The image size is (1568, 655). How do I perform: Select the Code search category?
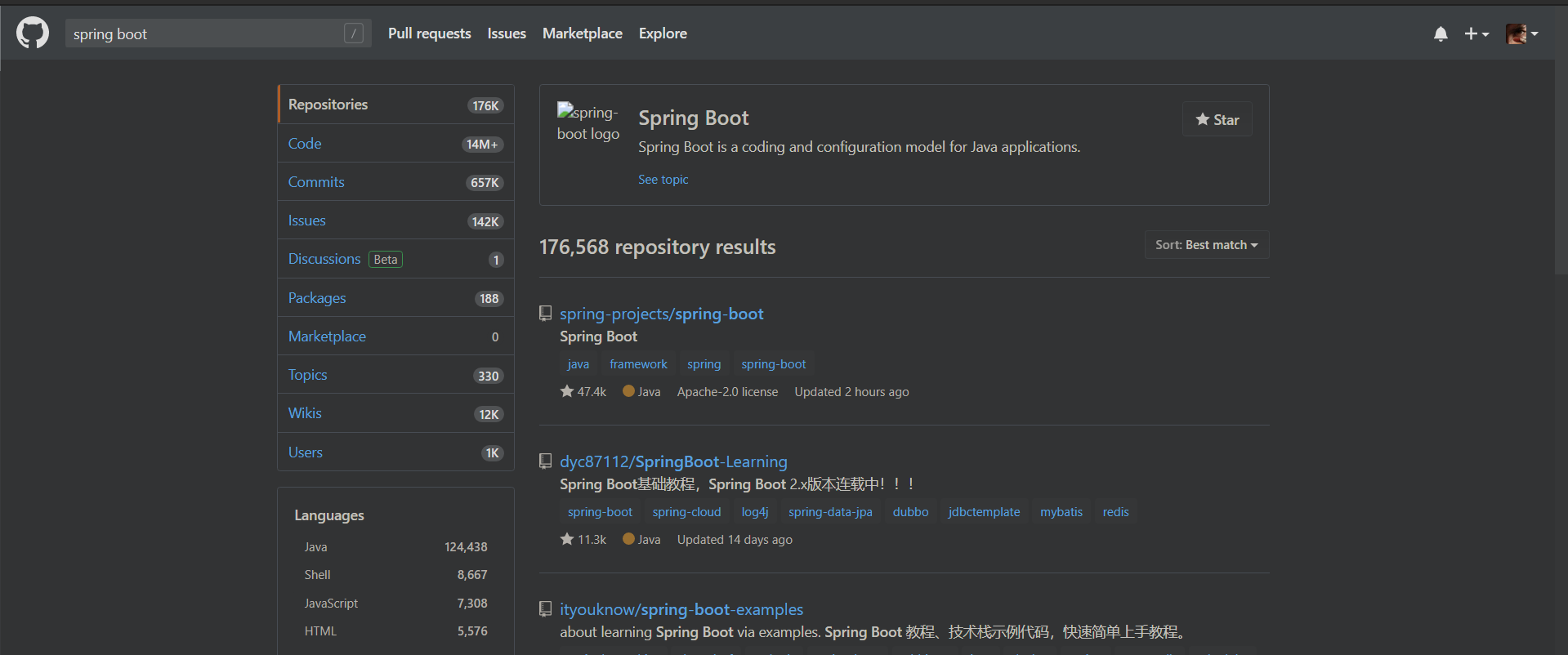[396, 144]
